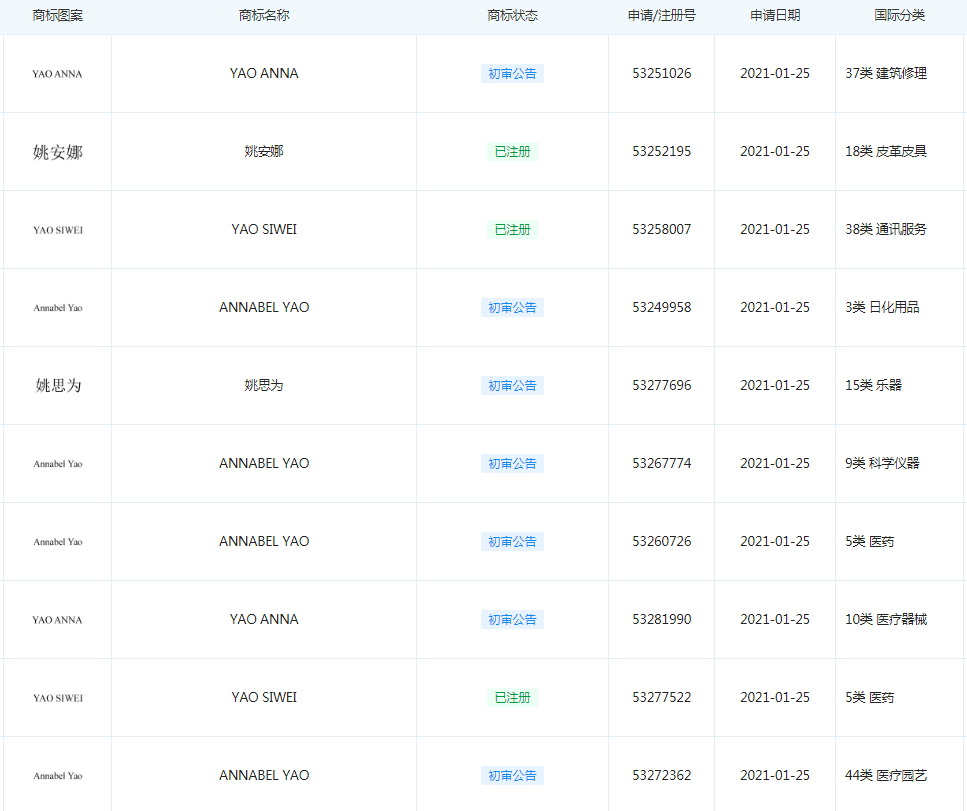Click 初审公告 status tag for 53251026

pyautogui.click(x=512, y=73)
